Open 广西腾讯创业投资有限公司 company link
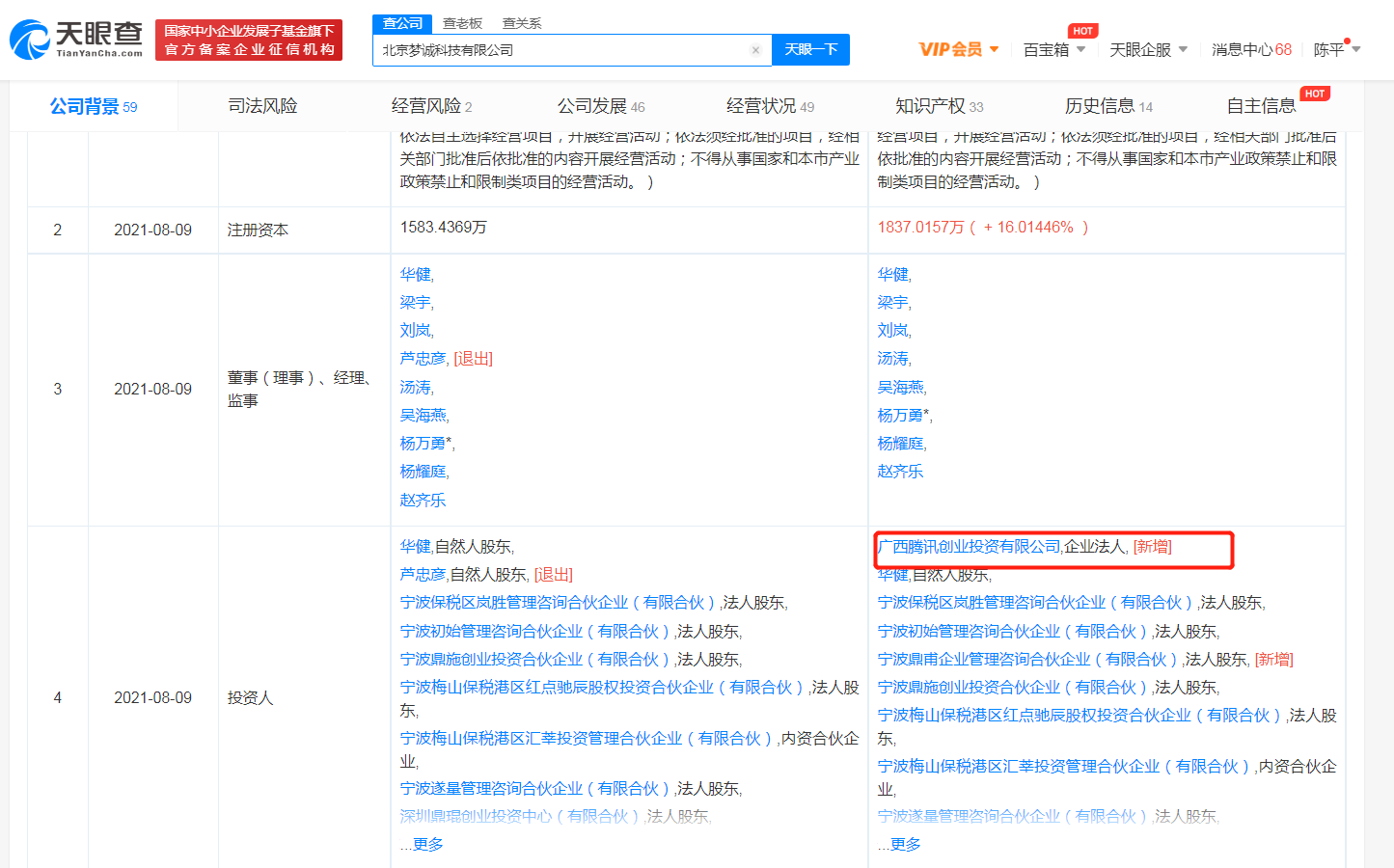1394x868 pixels. pyautogui.click(x=970, y=547)
